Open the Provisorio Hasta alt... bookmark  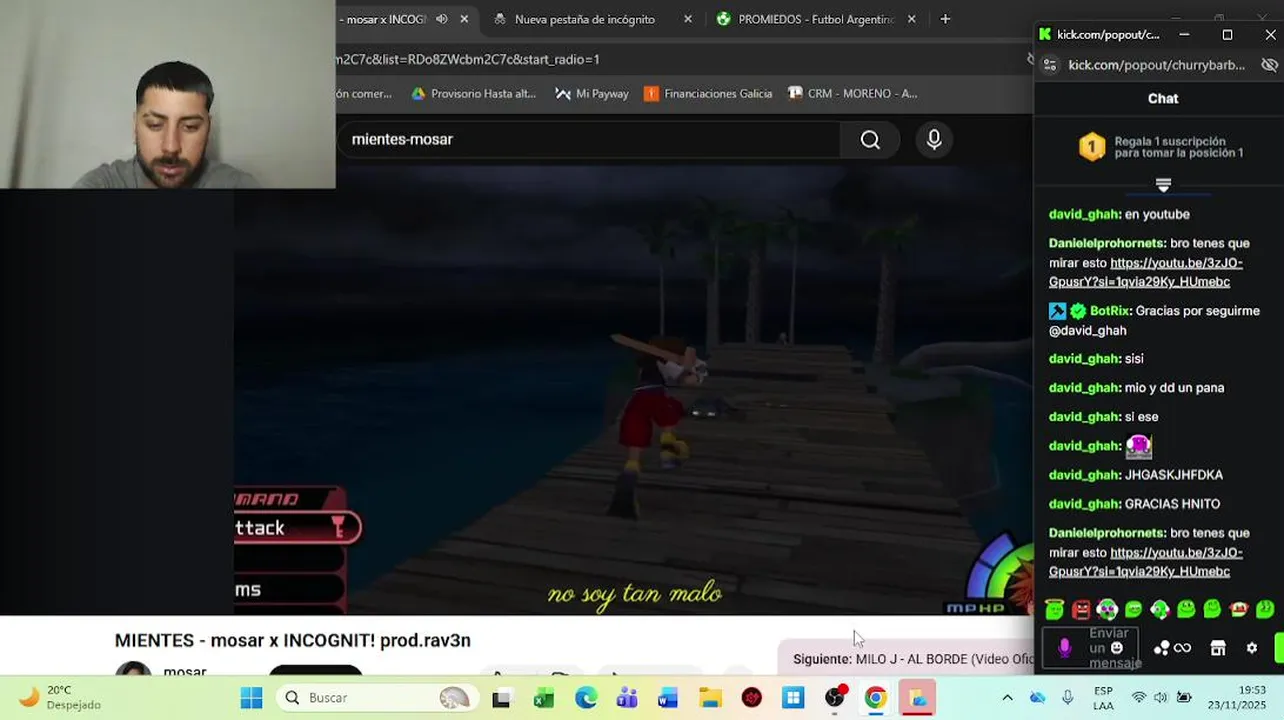click(474, 93)
